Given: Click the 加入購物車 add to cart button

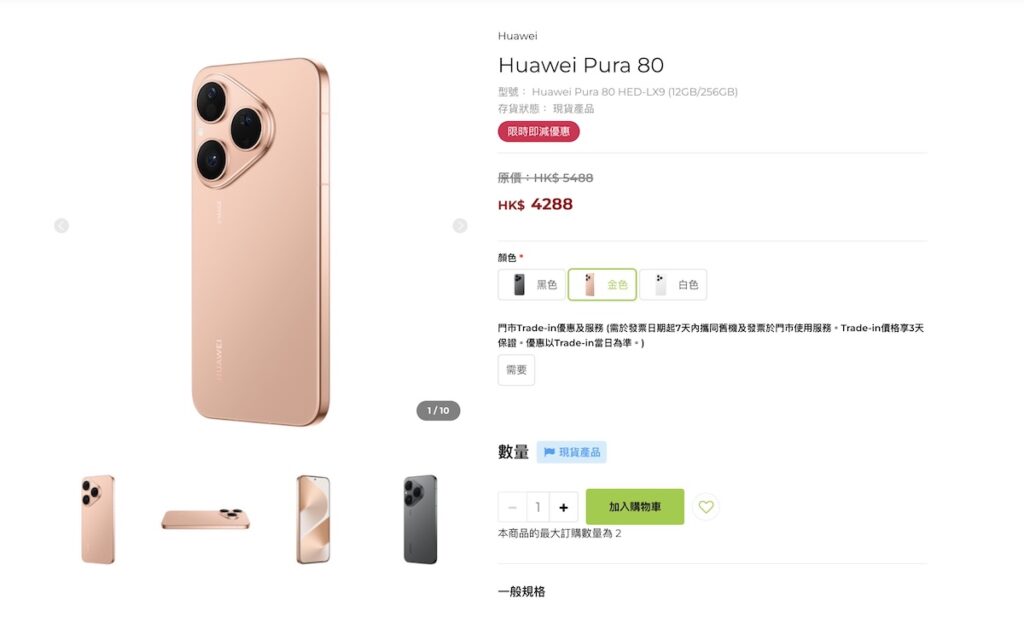Looking at the screenshot, I should [x=635, y=507].
